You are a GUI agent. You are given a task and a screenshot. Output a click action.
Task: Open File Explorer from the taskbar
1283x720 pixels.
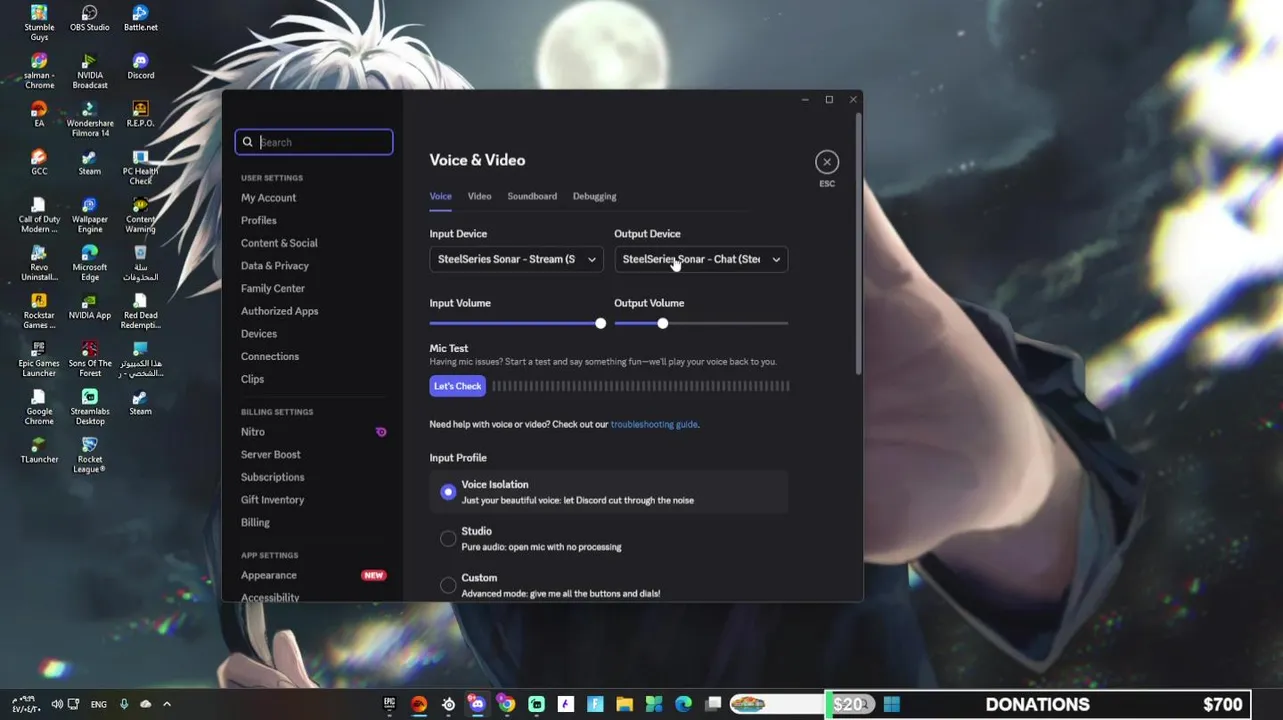click(x=624, y=704)
